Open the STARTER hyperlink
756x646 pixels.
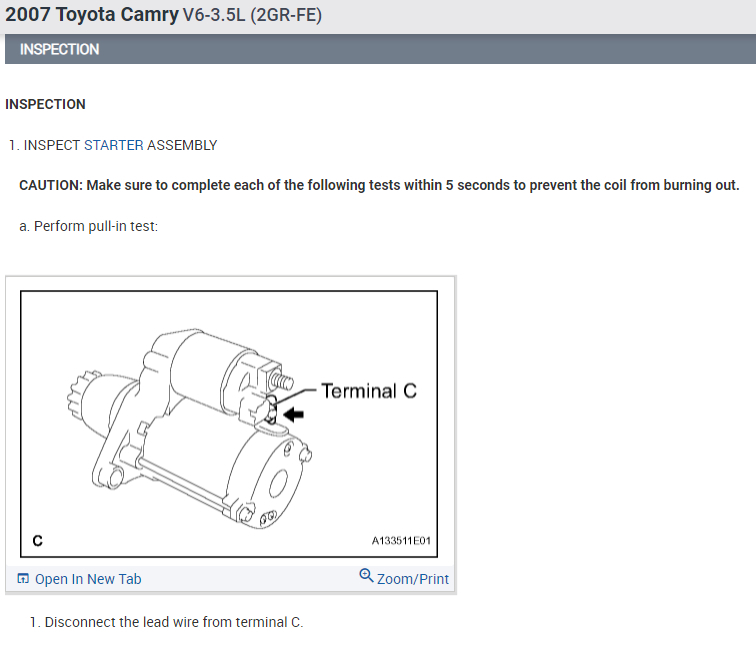point(113,145)
